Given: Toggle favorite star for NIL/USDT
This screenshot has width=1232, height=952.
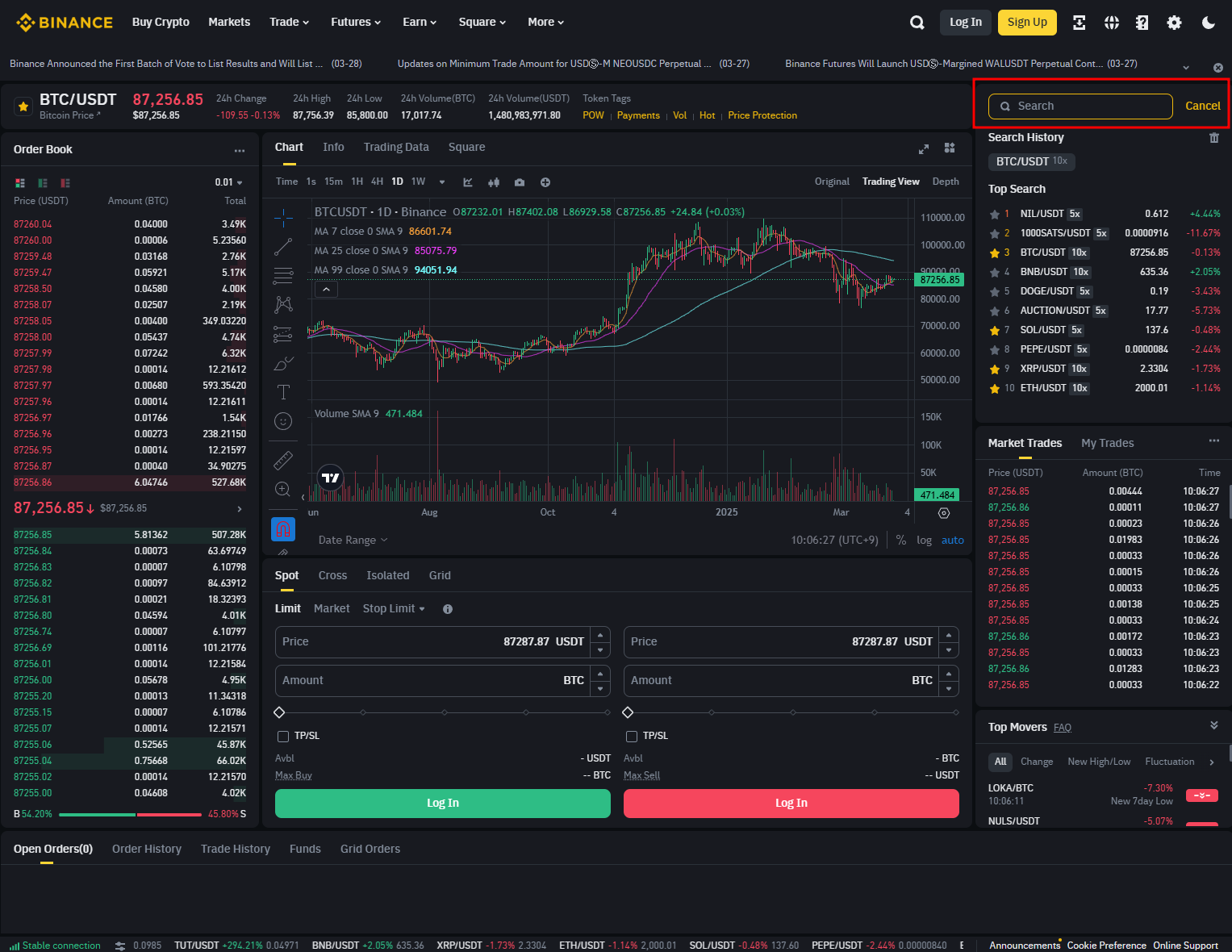Looking at the screenshot, I should point(995,214).
